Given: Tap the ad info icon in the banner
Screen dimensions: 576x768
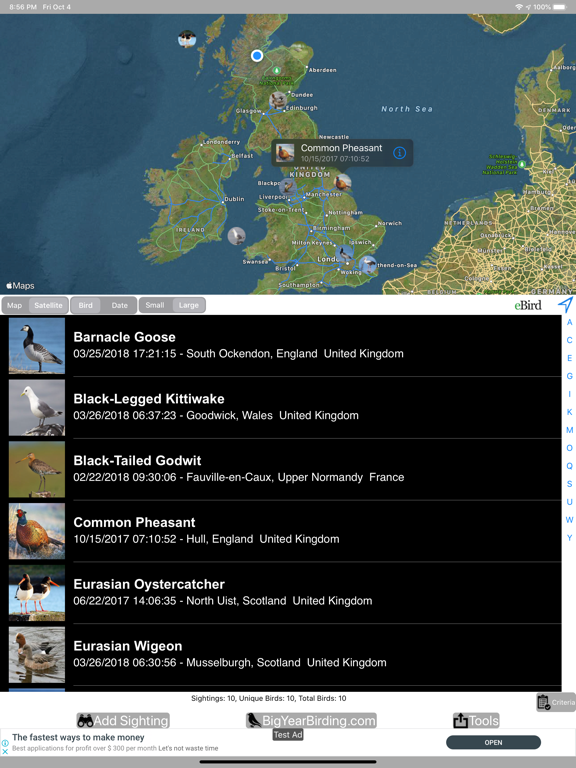Looking at the screenshot, I should coord(5,743).
